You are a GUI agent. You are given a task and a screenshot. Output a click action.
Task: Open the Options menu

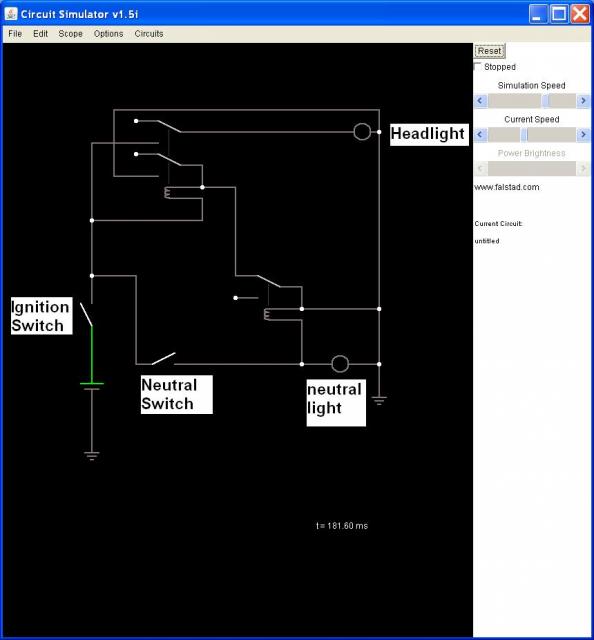[108, 34]
